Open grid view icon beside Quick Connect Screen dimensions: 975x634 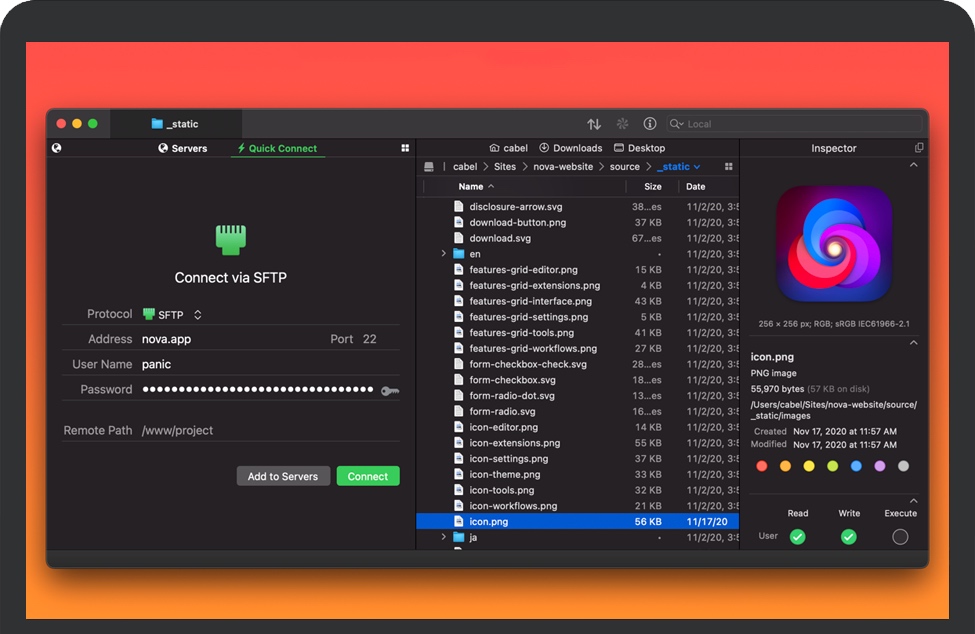[405, 148]
